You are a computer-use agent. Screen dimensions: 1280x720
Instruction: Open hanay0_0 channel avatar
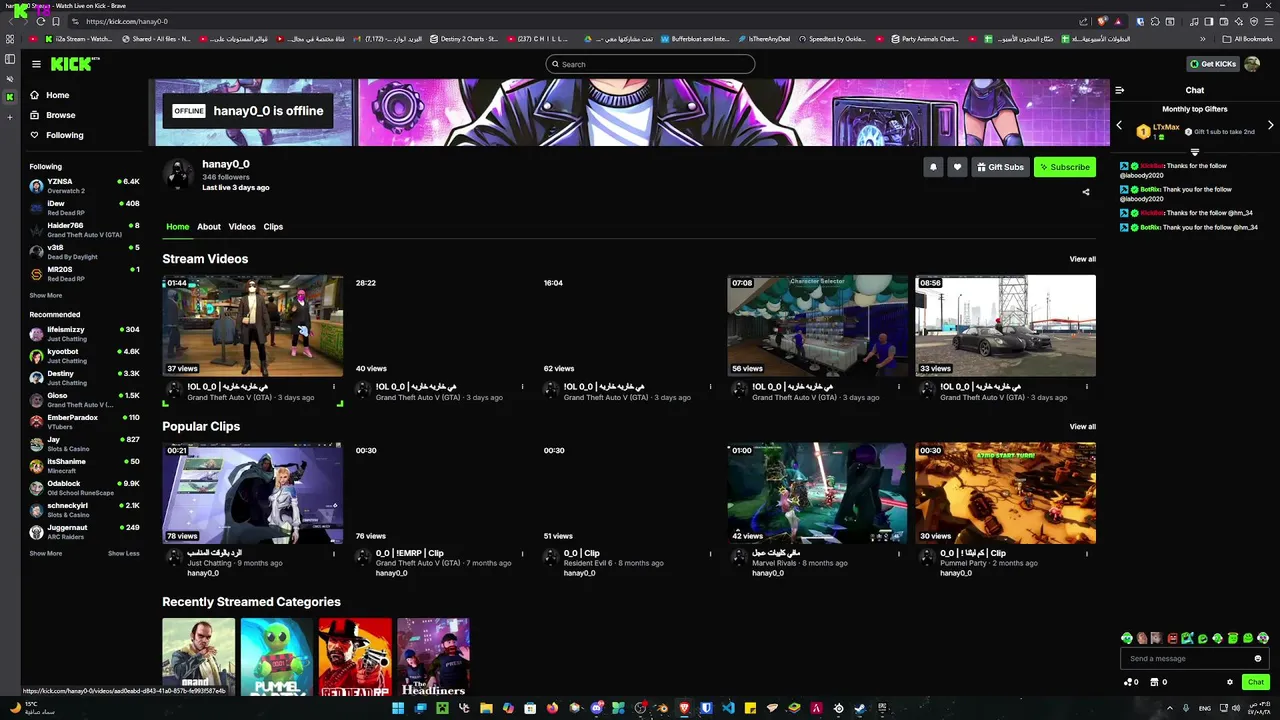pos(179,174)
